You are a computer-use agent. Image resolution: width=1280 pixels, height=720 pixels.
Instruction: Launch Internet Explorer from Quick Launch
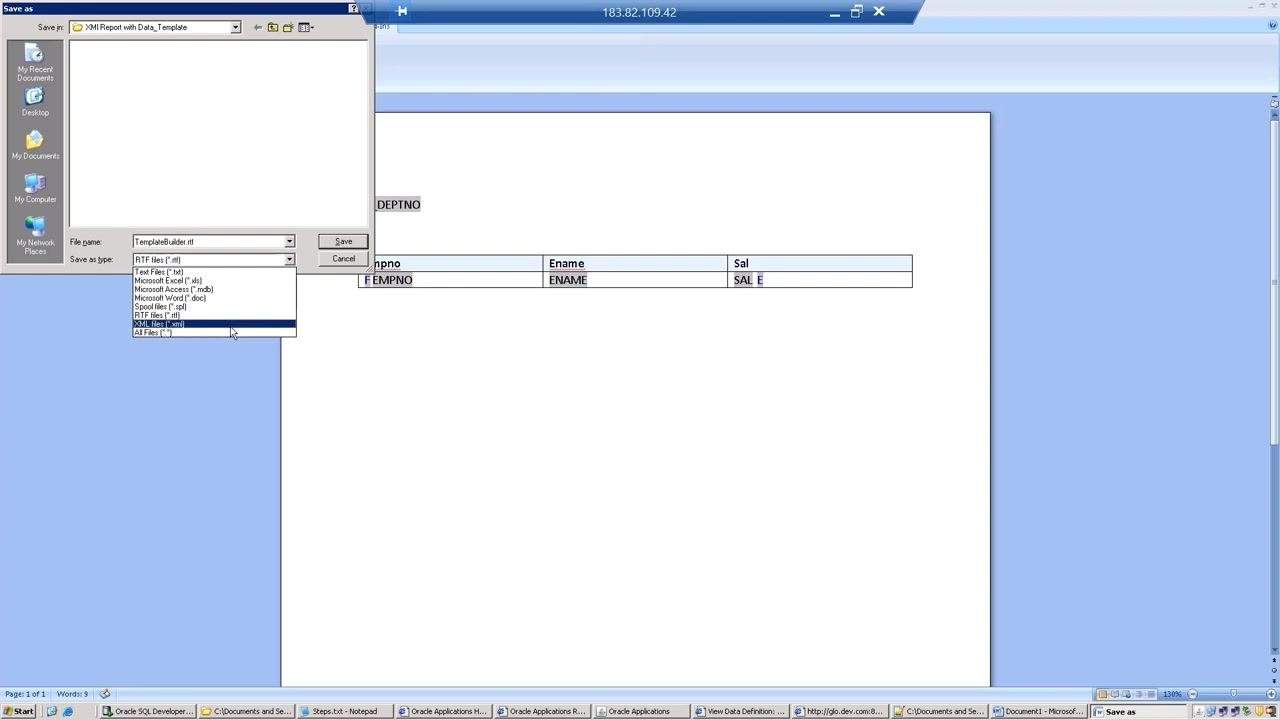tap(68, 712)
